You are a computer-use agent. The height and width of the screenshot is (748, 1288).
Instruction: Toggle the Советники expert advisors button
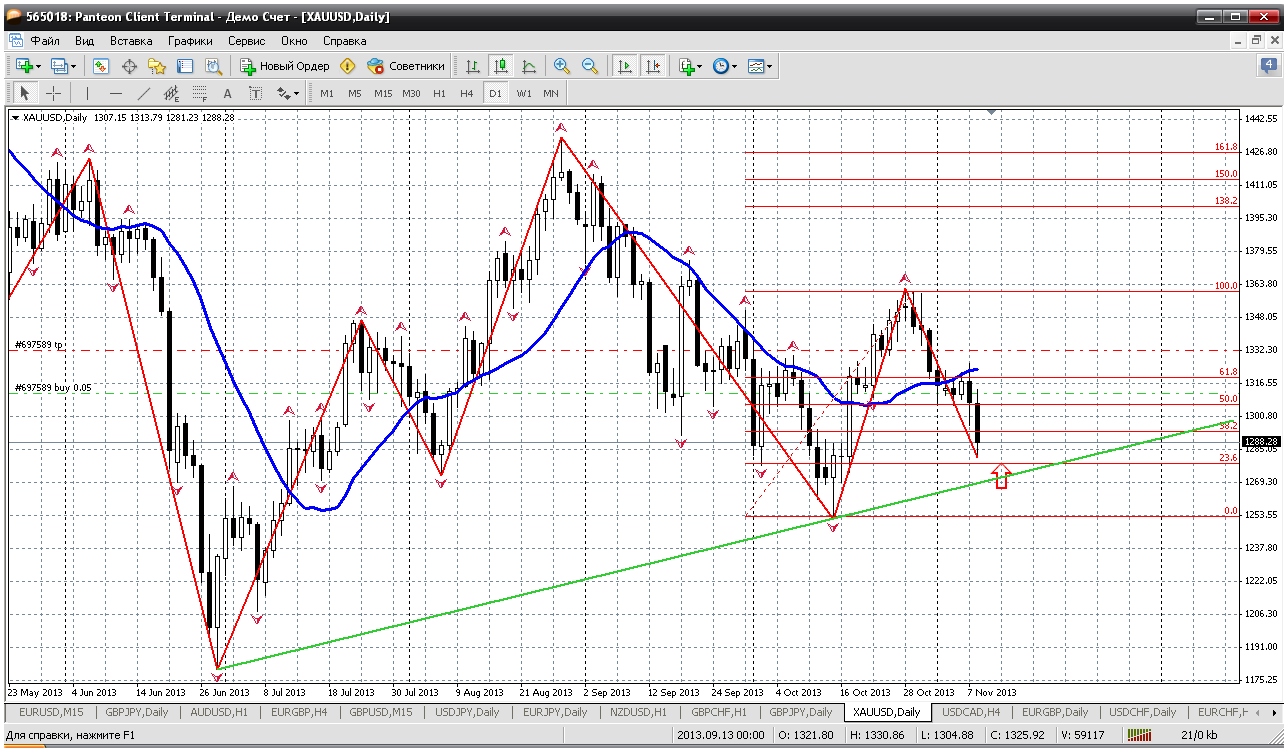[406, 66]
